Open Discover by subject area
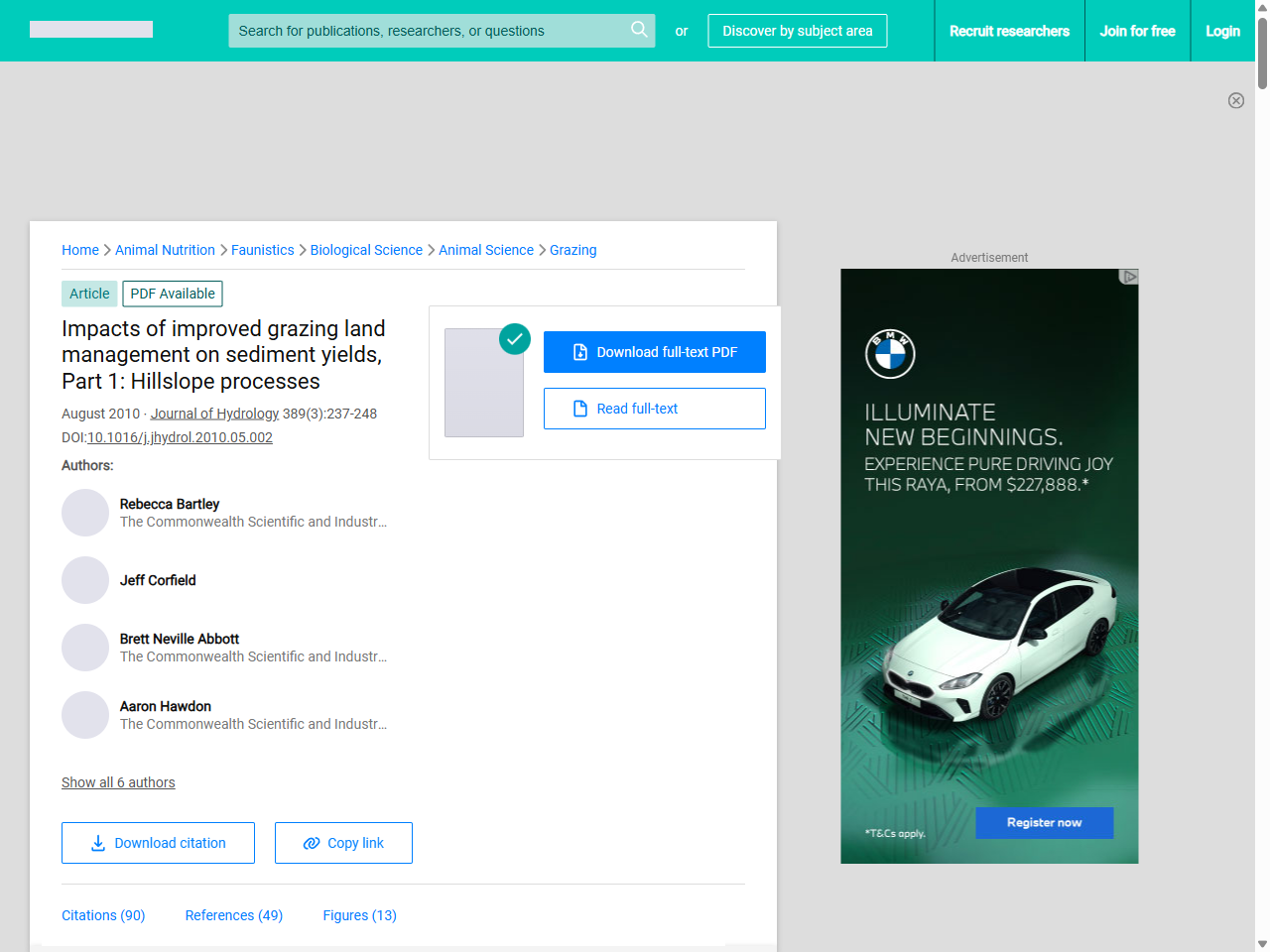The width and height of the screenshot is (1270, 952). pyautogui.click(x=797, y=31)
